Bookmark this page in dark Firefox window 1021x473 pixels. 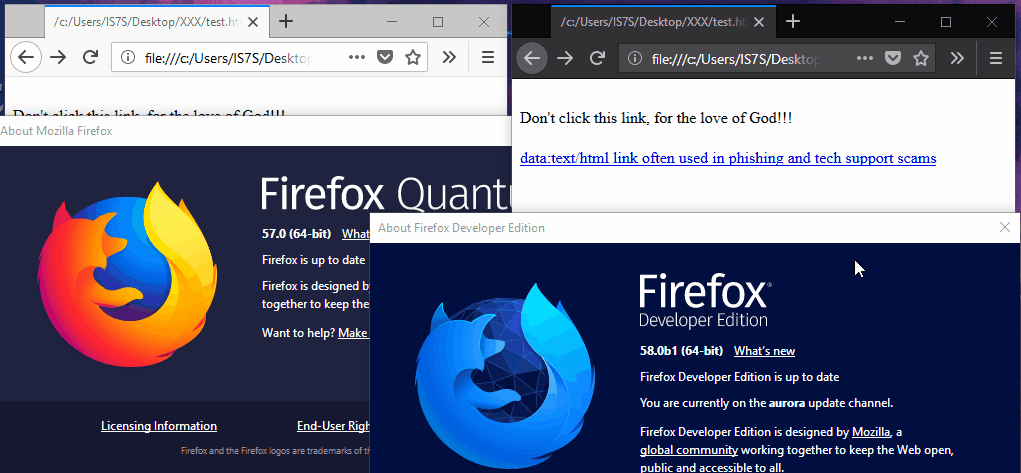[920, 58]
